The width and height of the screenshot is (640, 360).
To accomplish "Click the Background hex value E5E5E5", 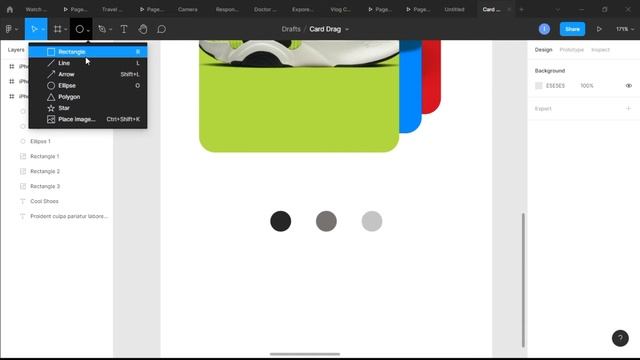I will (556, 86).
